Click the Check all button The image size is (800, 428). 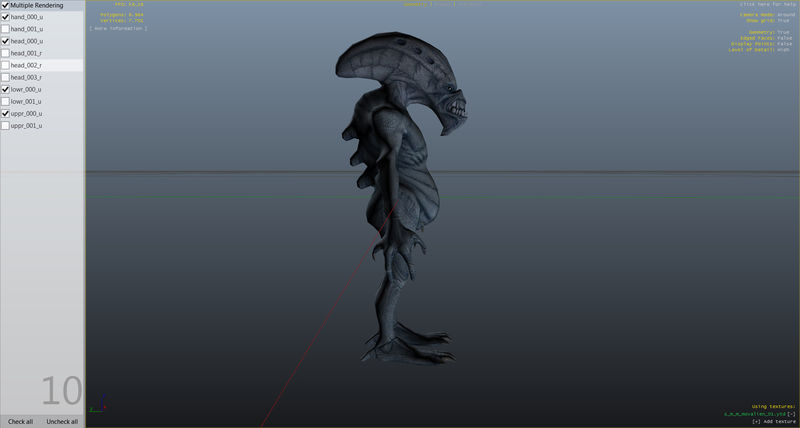coord(20,421)
